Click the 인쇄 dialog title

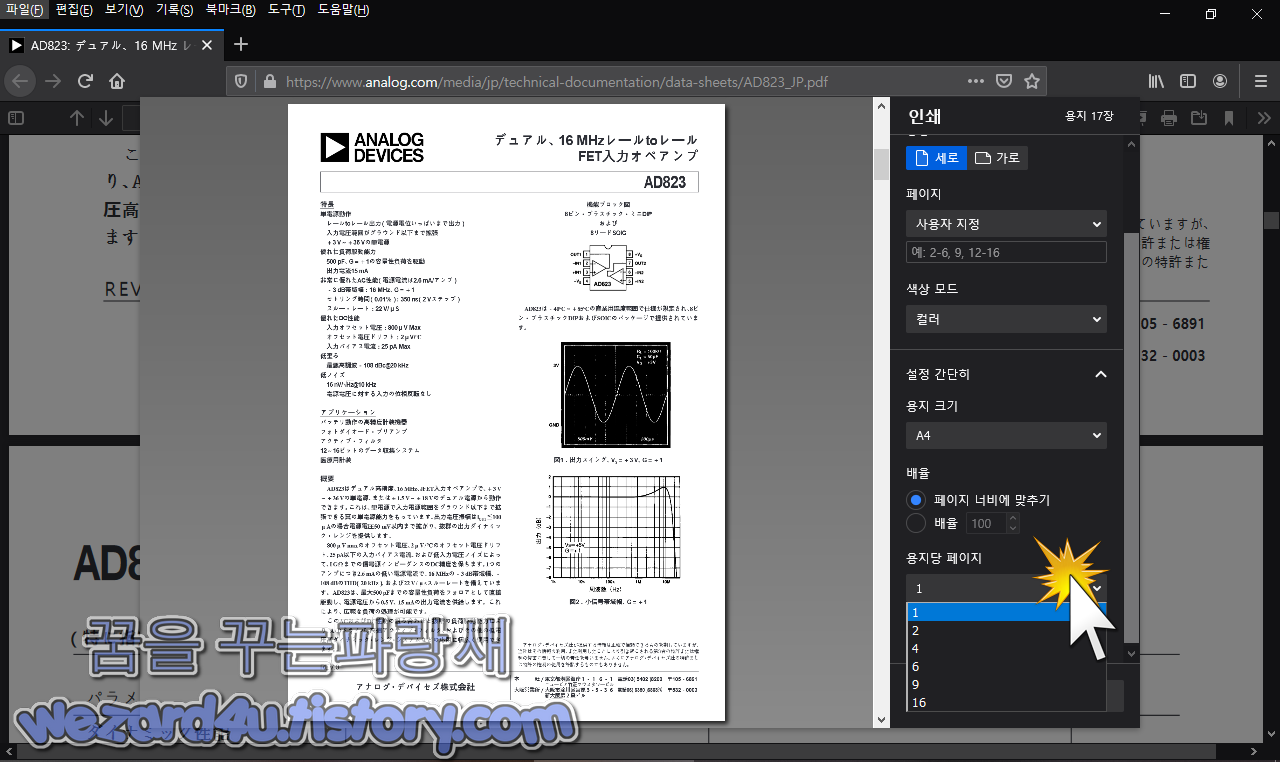click(924, 116)
